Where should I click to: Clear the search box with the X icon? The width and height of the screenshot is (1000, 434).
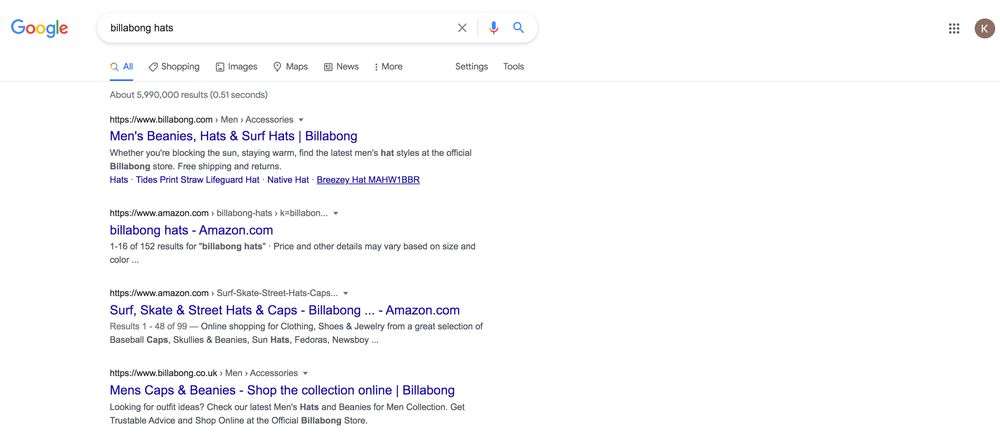click(x=462, y=28)
